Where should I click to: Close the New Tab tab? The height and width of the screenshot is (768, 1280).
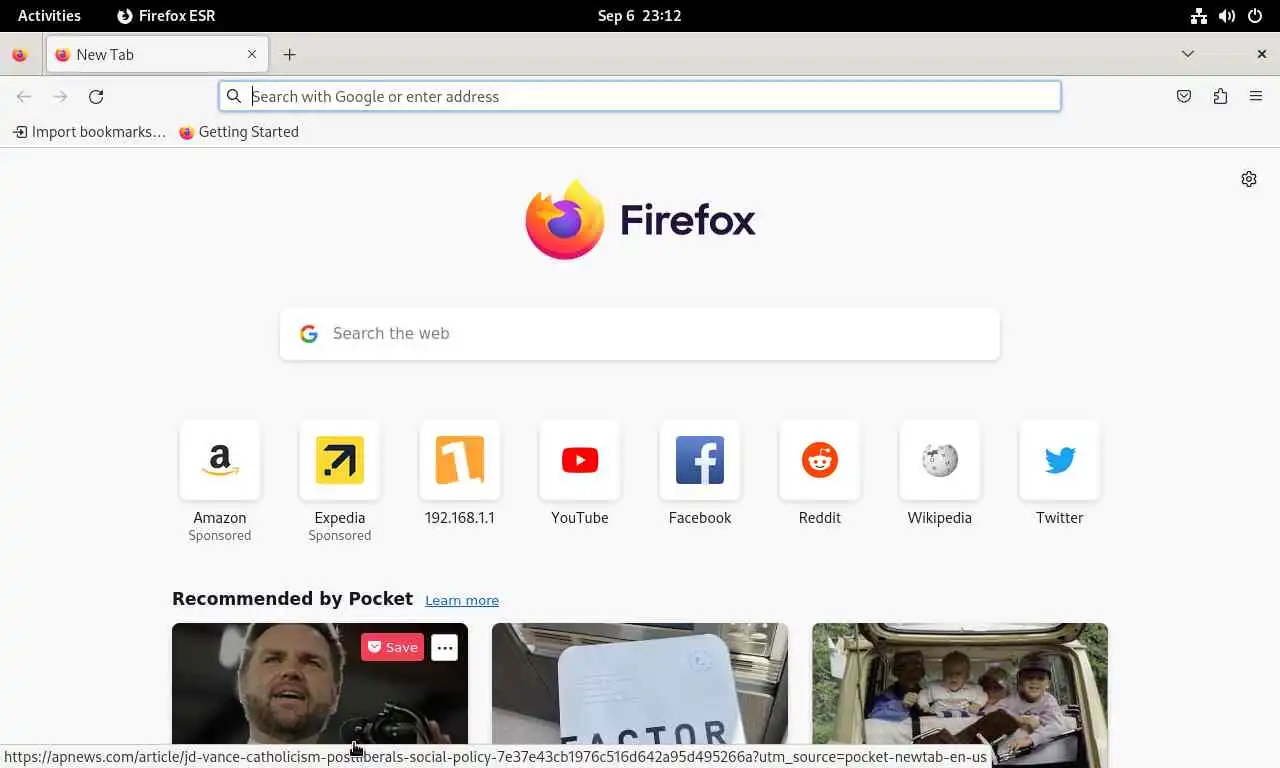pos(252,55)
